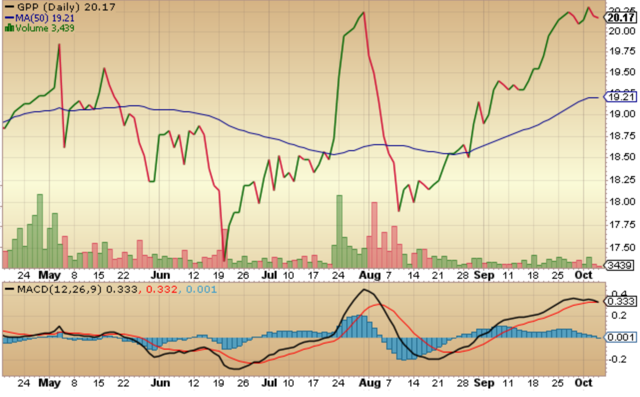Click the 18.25 price axis label
This screenshot has height=397, width=640.
(x=622, y=180)
